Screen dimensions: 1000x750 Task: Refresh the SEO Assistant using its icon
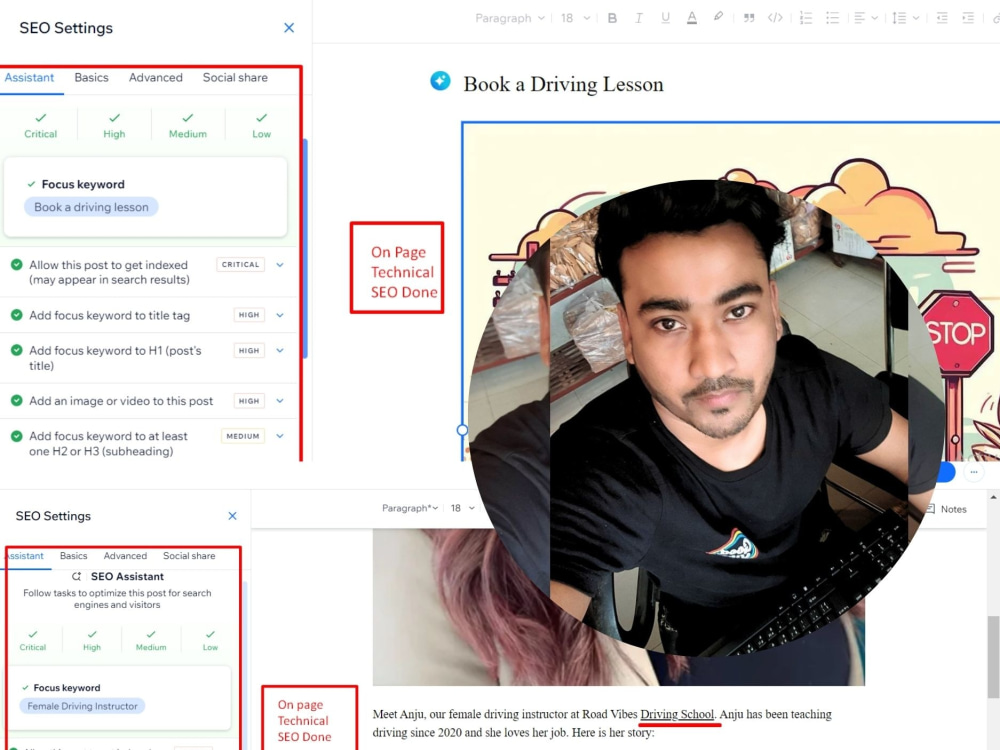tap(77, 577)
